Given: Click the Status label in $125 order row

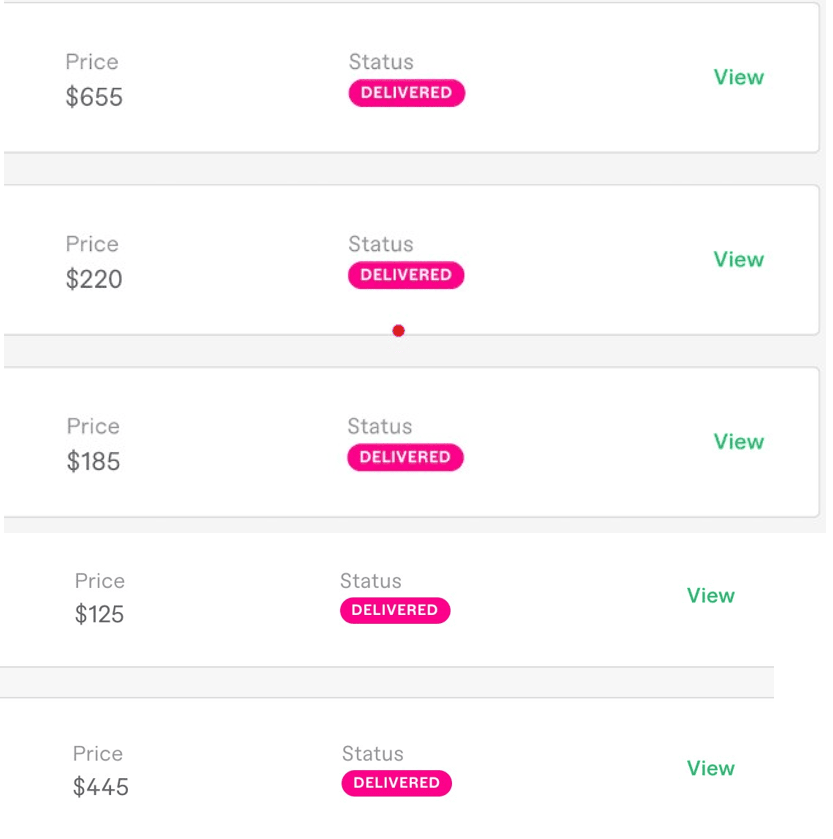Looking at the screenshot, I should tap(370, 581).
